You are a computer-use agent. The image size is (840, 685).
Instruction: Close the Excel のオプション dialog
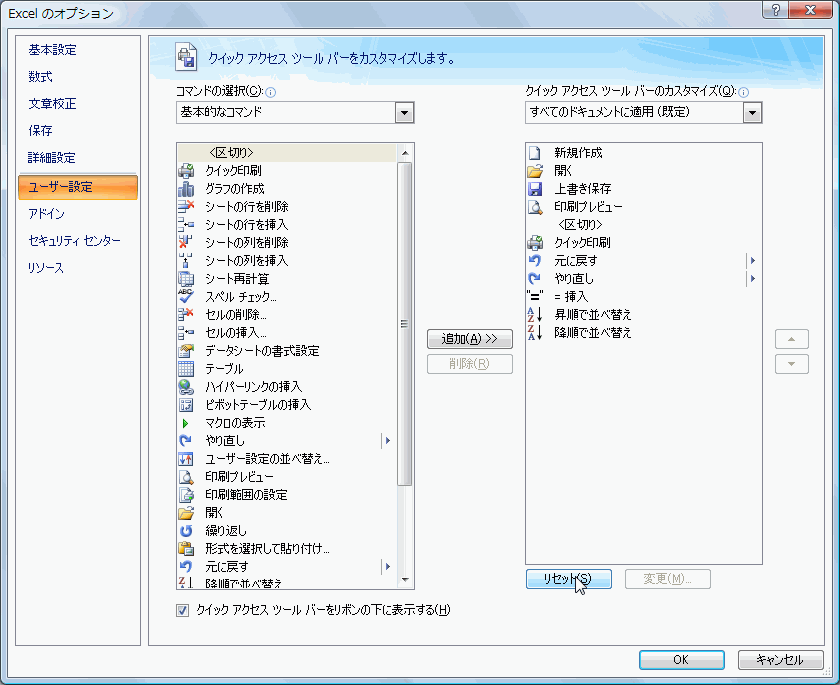click(x=811, y=10)
